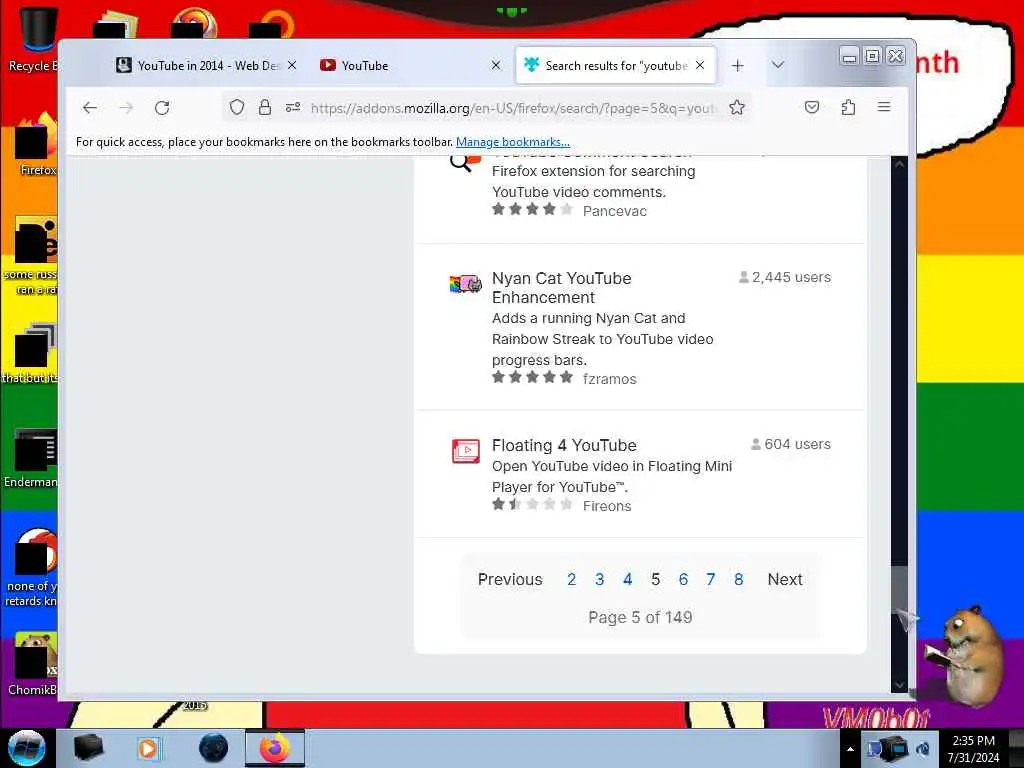Jump to results page 7
This screenshot has height=768, width=1024.
711,579
